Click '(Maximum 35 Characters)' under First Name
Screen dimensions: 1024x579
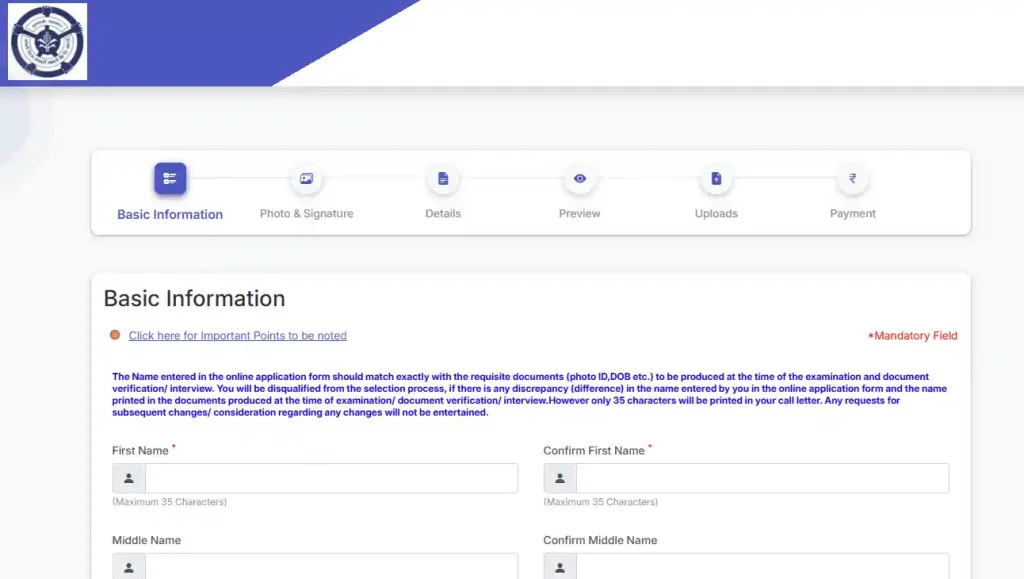coord(169,502)
